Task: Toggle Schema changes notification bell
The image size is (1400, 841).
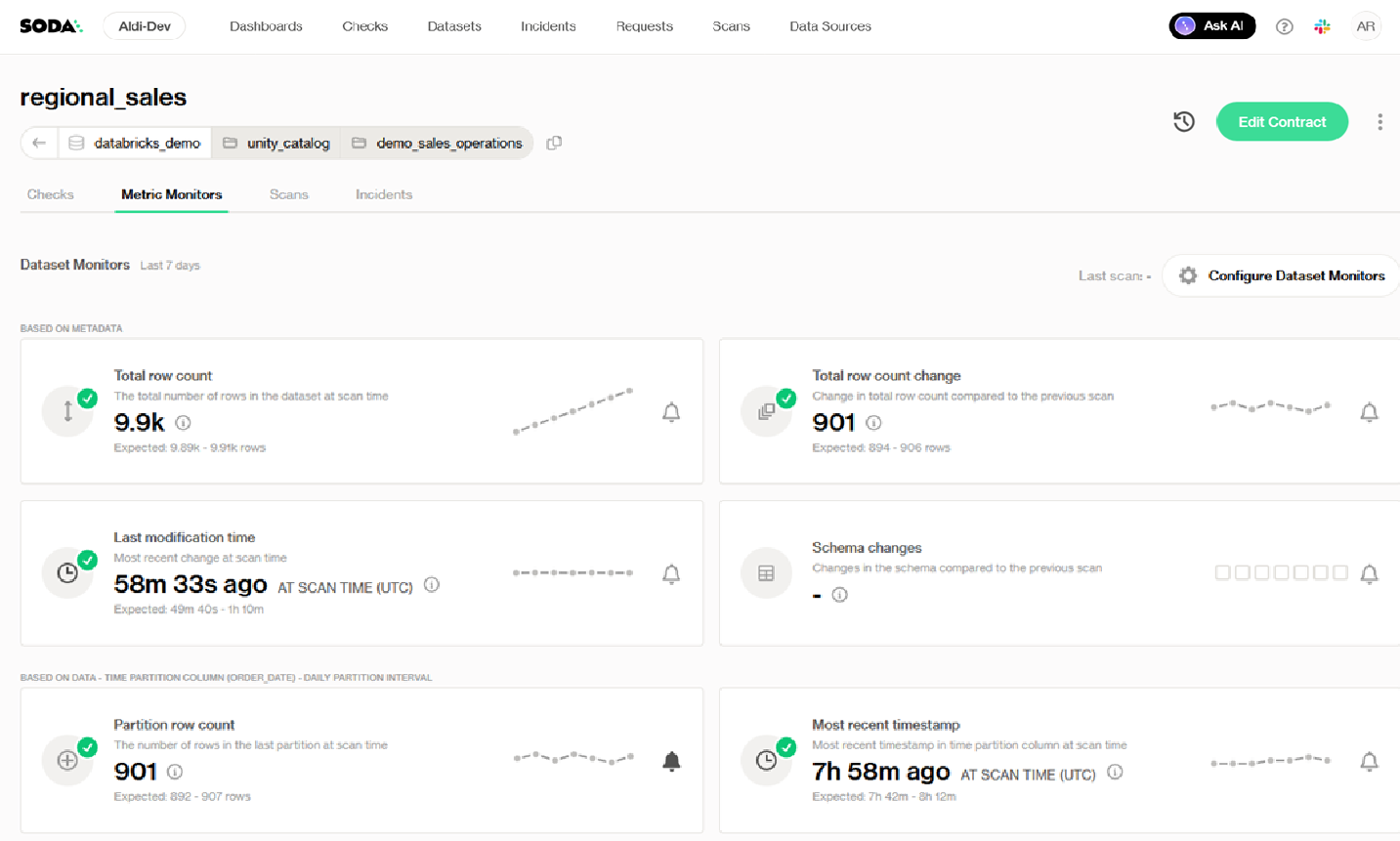Action: (1369, 574)
